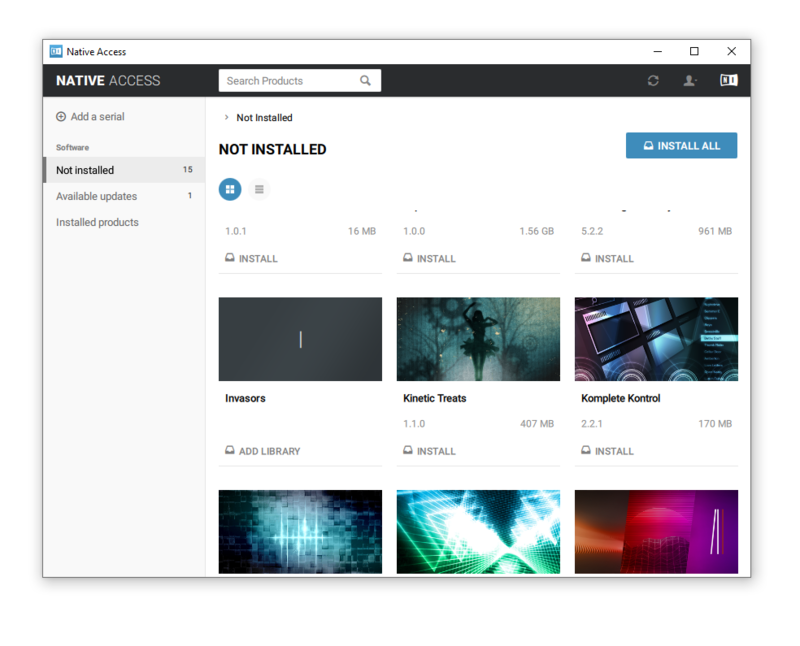Open the Installed products section

[x=124, y=222]
